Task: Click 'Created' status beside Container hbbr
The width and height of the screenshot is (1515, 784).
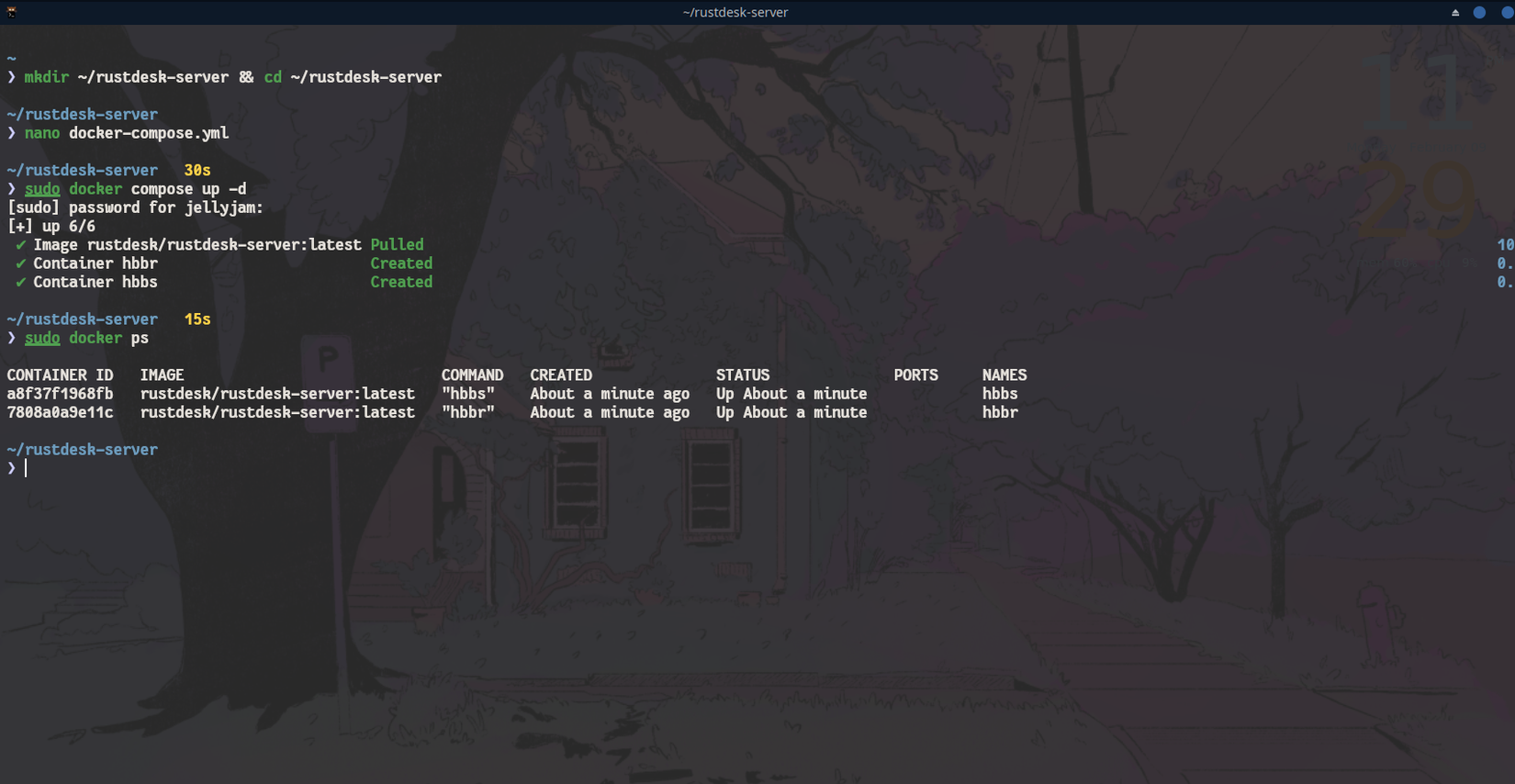Action: tap(401, 263)
